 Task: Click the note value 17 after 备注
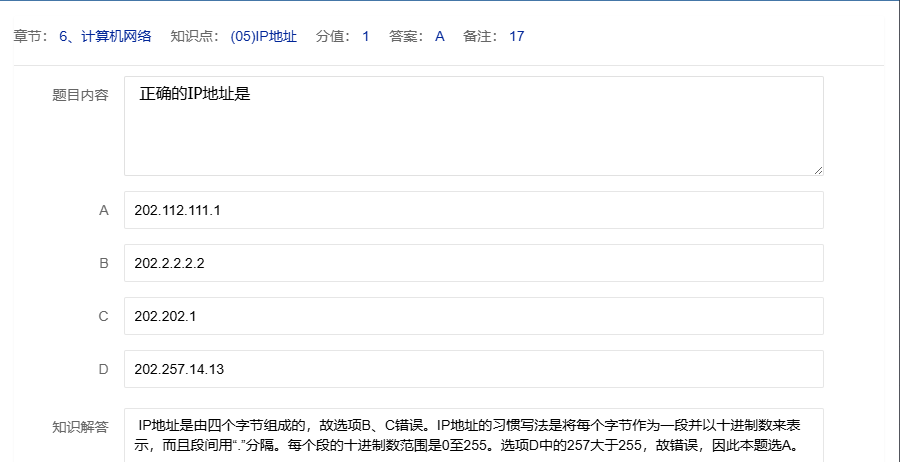point(516,36)
